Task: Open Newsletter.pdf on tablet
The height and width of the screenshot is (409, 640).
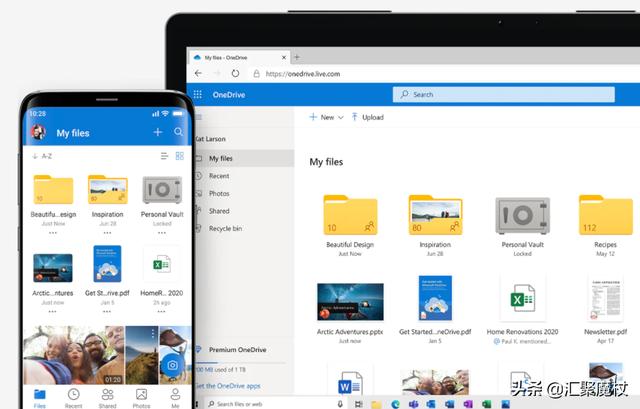Action: point(606,299)
